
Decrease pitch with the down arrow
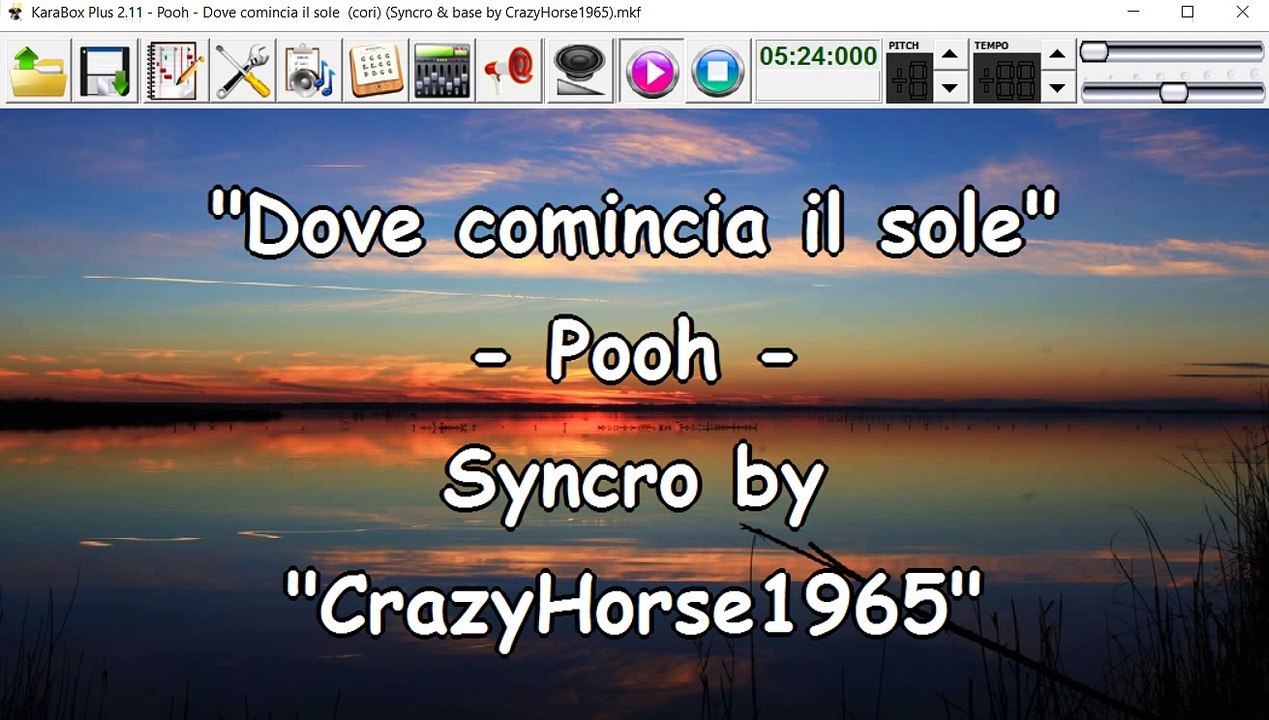950,87
